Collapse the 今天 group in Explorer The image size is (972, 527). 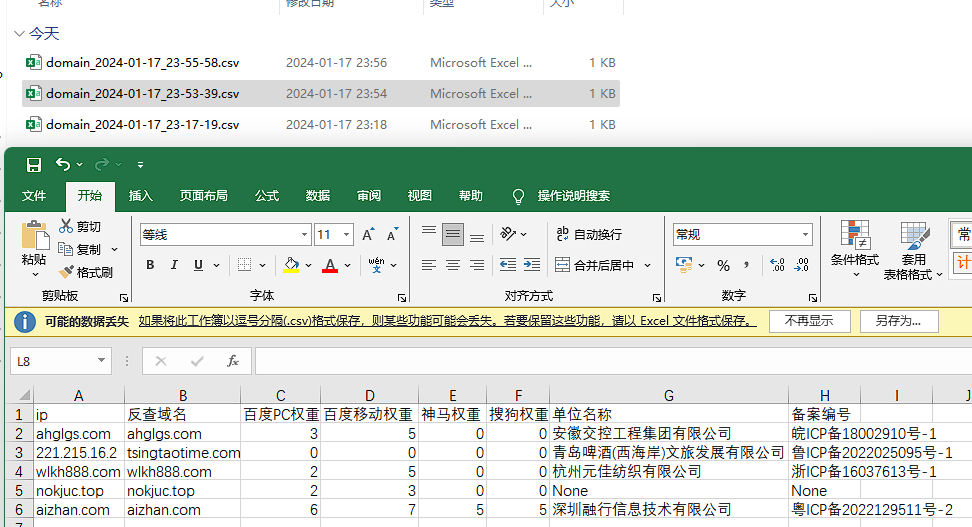coord(19,33)
